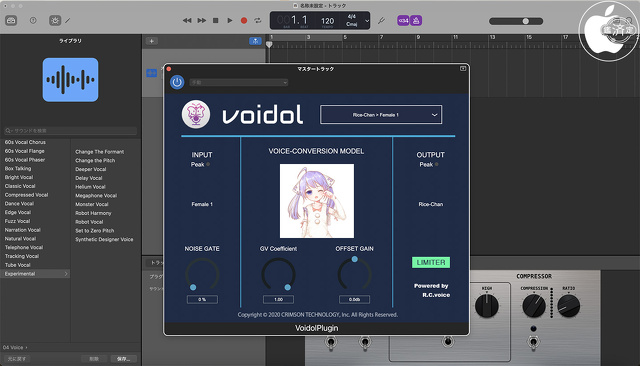Click the GV Coefficient 1.00 value field
640x366 pixels.
[278, 299]
